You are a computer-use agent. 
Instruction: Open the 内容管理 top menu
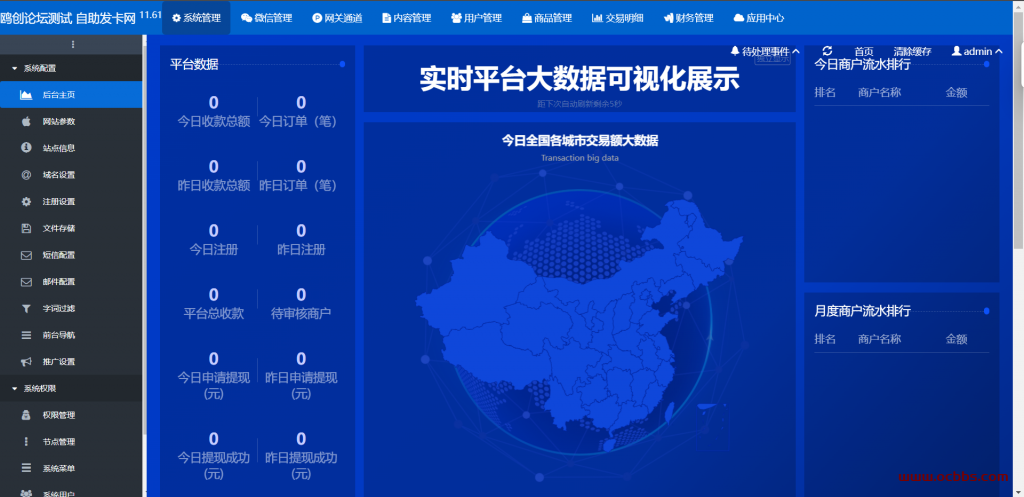[x=407, y=18]
